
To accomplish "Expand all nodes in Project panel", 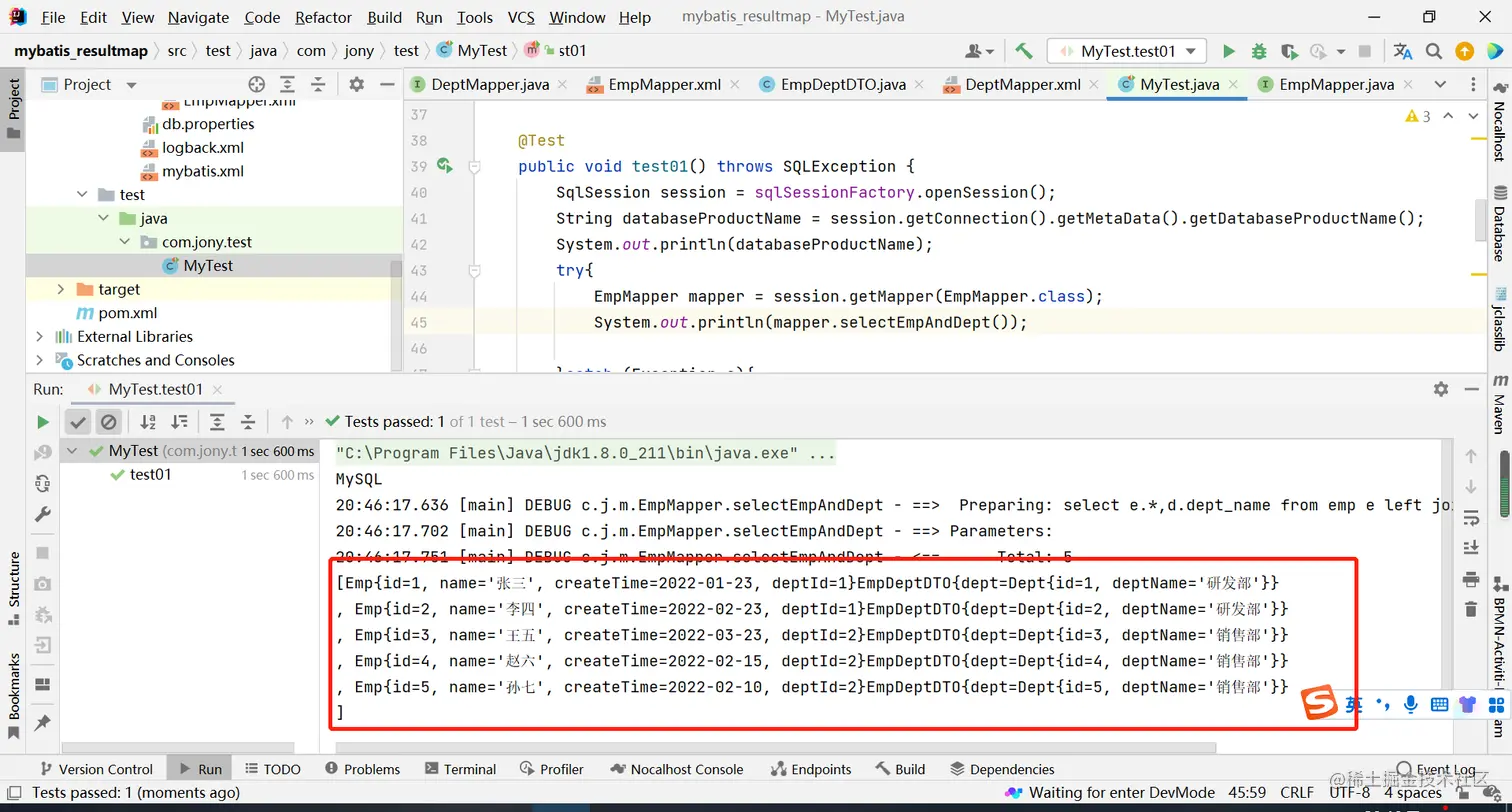I will coord(287,85).
